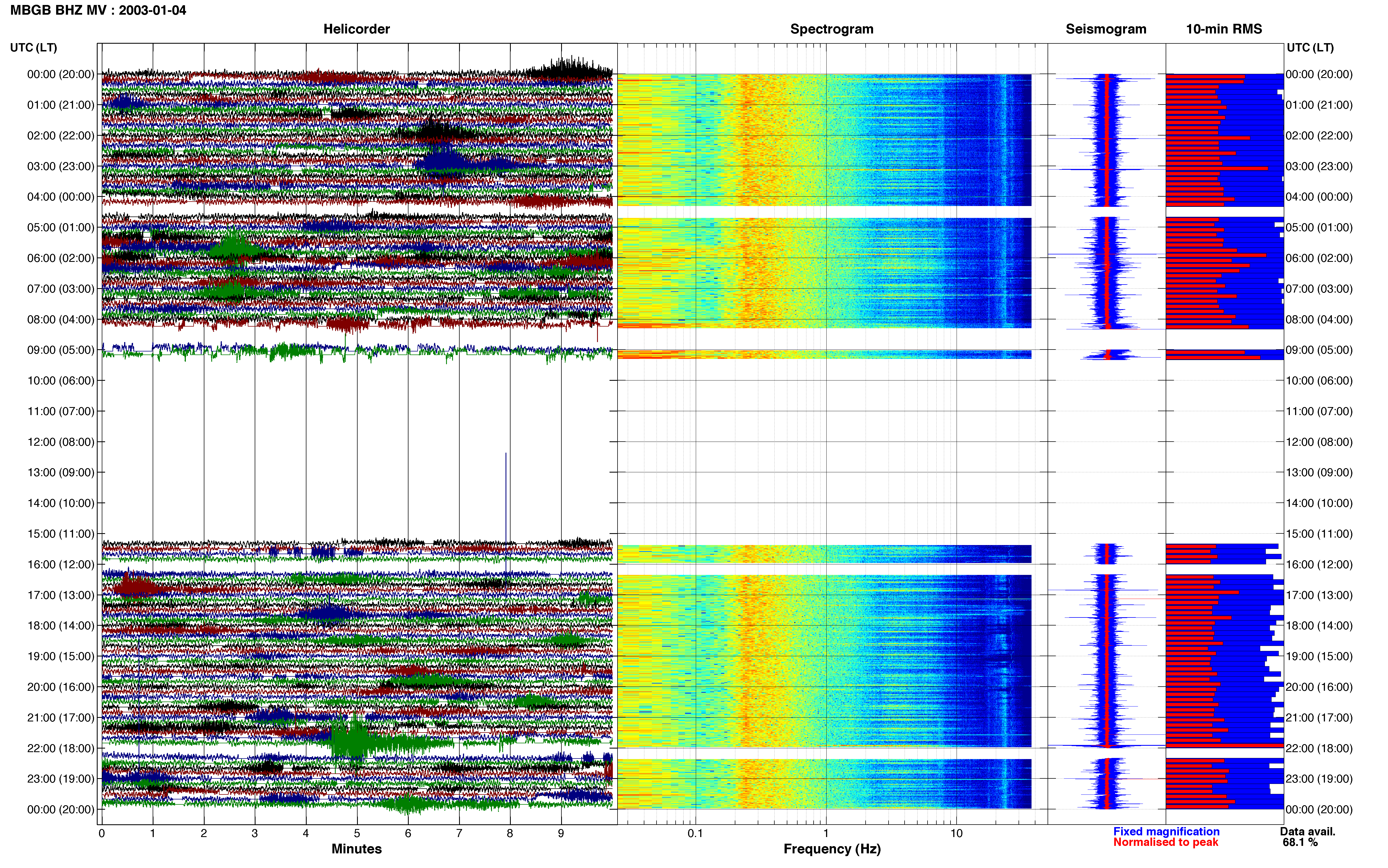The image size is (1388, 868).
Task: Click the 'UTC (LT)' label beside the RMS panel
Action: (1311, 48)
